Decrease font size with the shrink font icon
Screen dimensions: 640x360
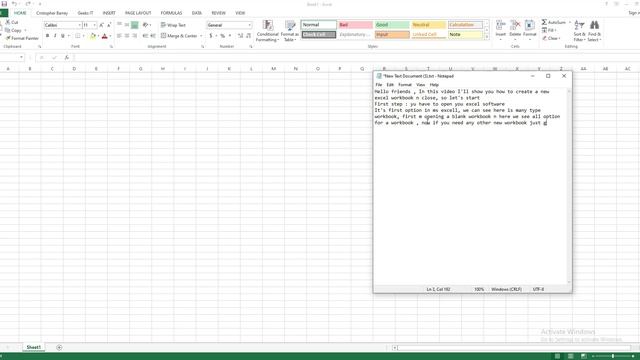tap(109, 25)
